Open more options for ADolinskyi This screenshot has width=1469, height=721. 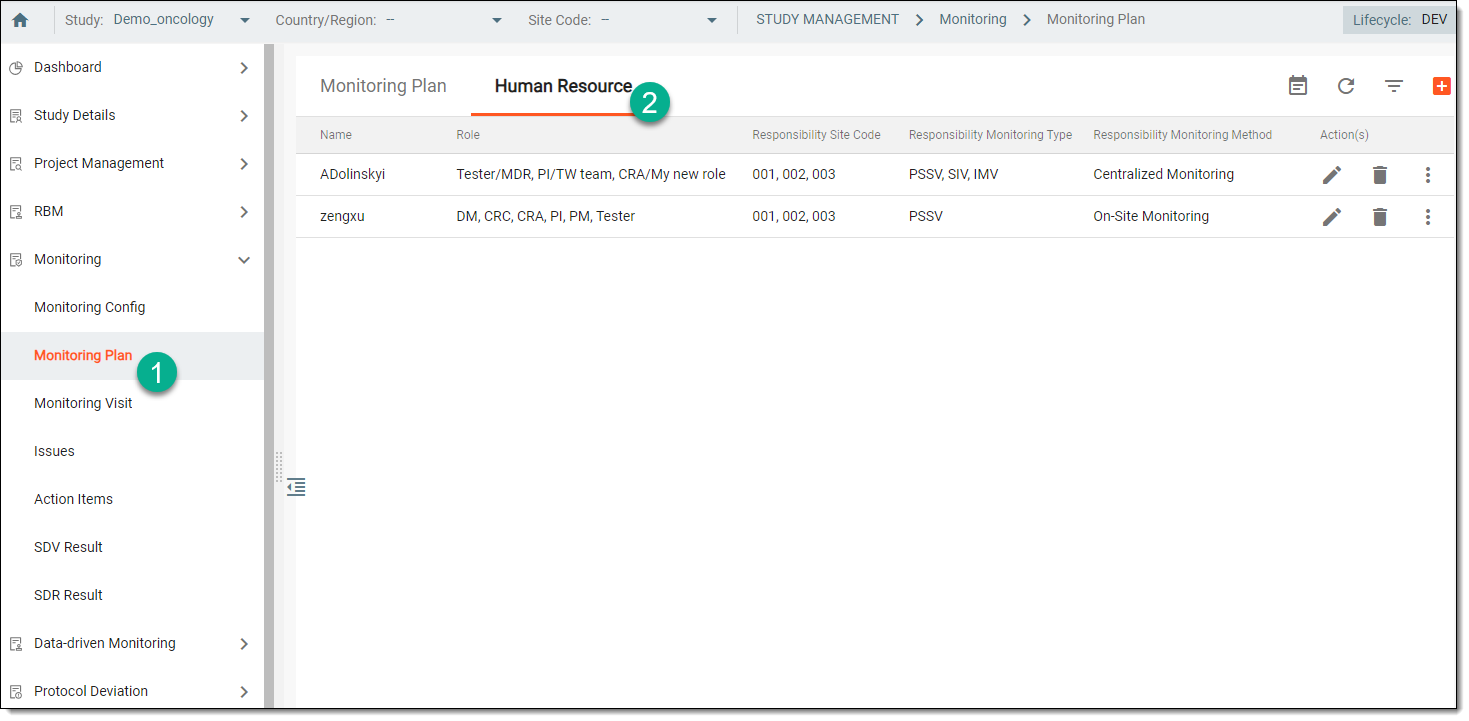(x=1428, y=175)
